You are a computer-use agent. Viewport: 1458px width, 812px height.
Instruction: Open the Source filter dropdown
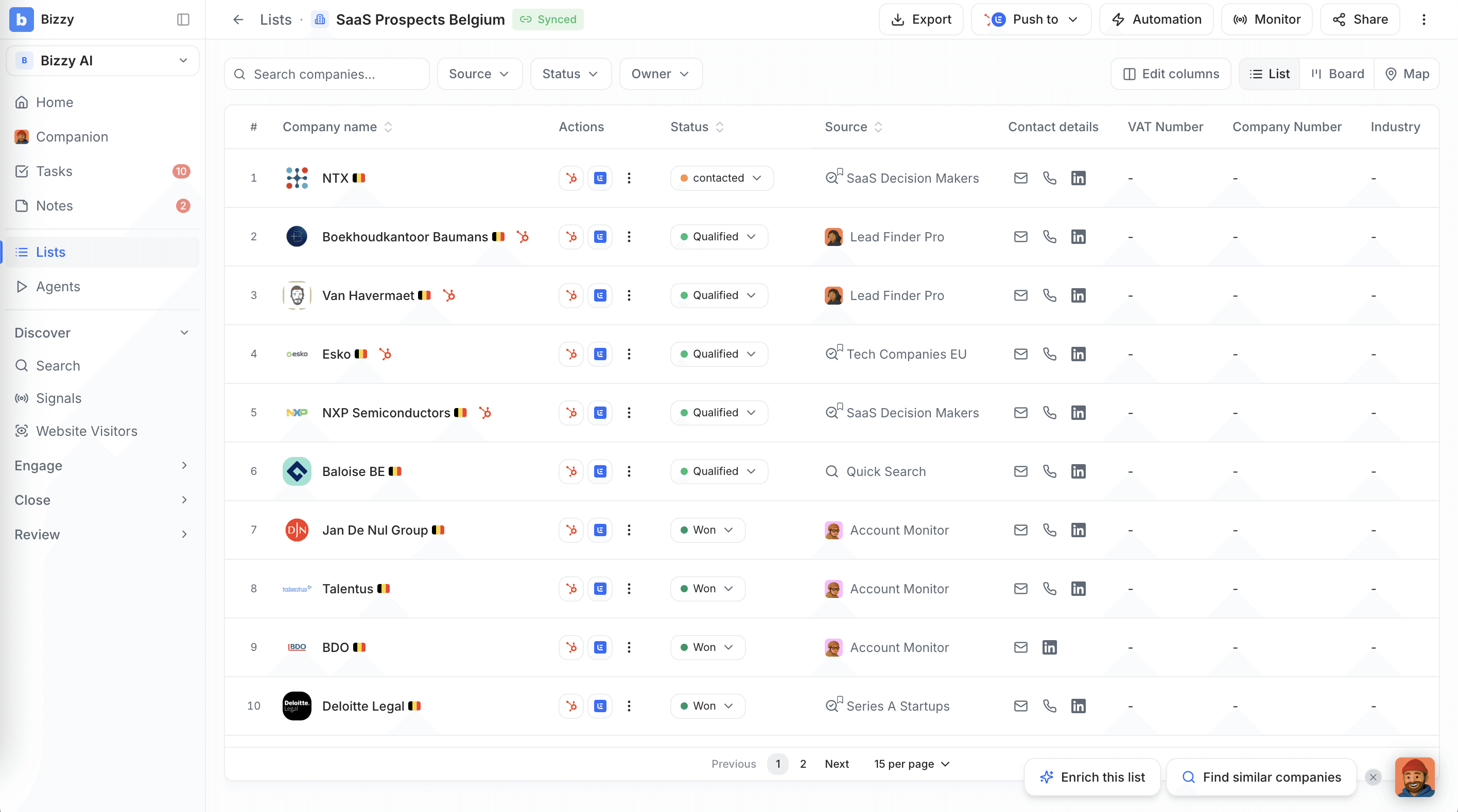click(x=479, y=74)
